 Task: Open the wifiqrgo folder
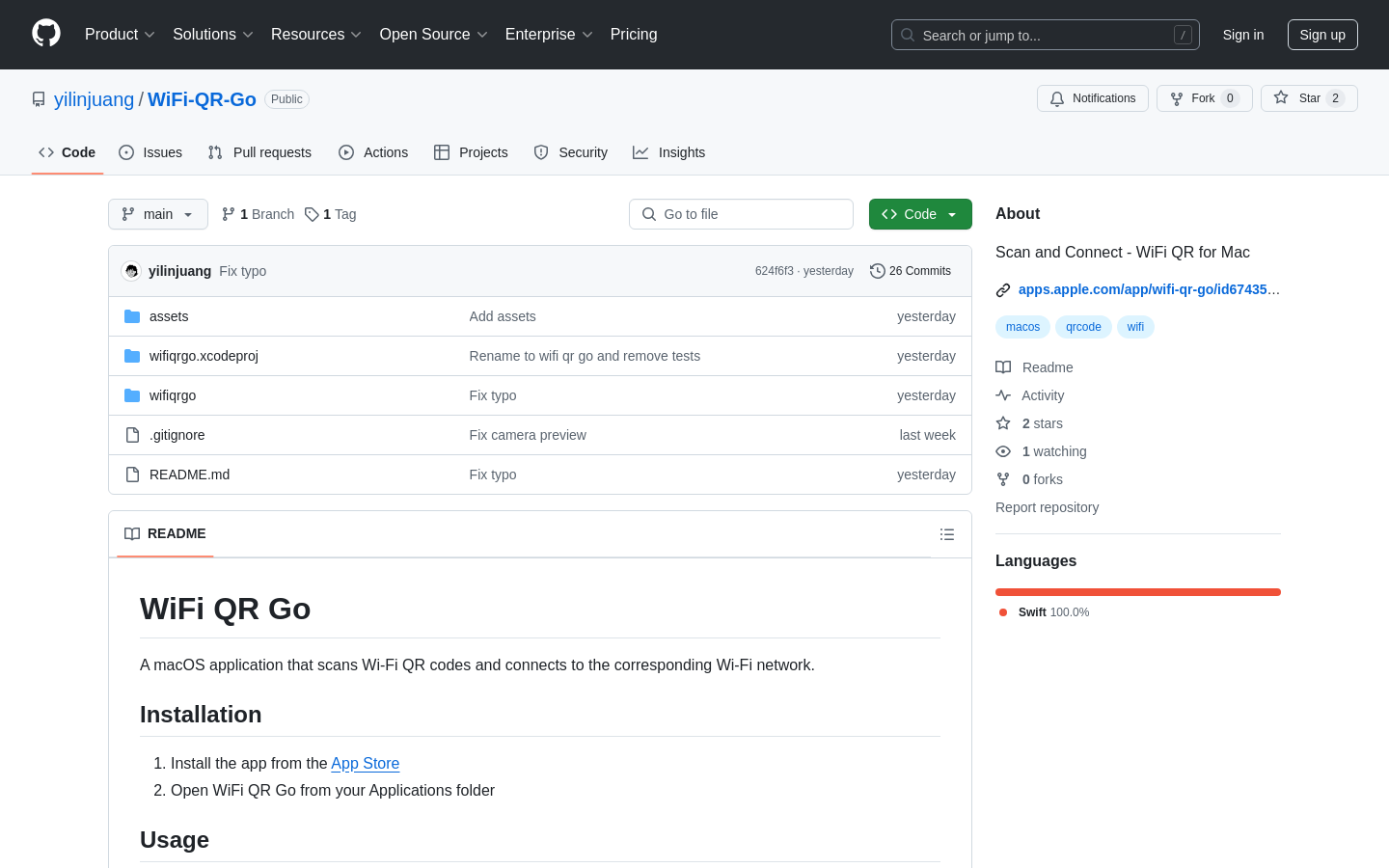[x=173, y=395]
